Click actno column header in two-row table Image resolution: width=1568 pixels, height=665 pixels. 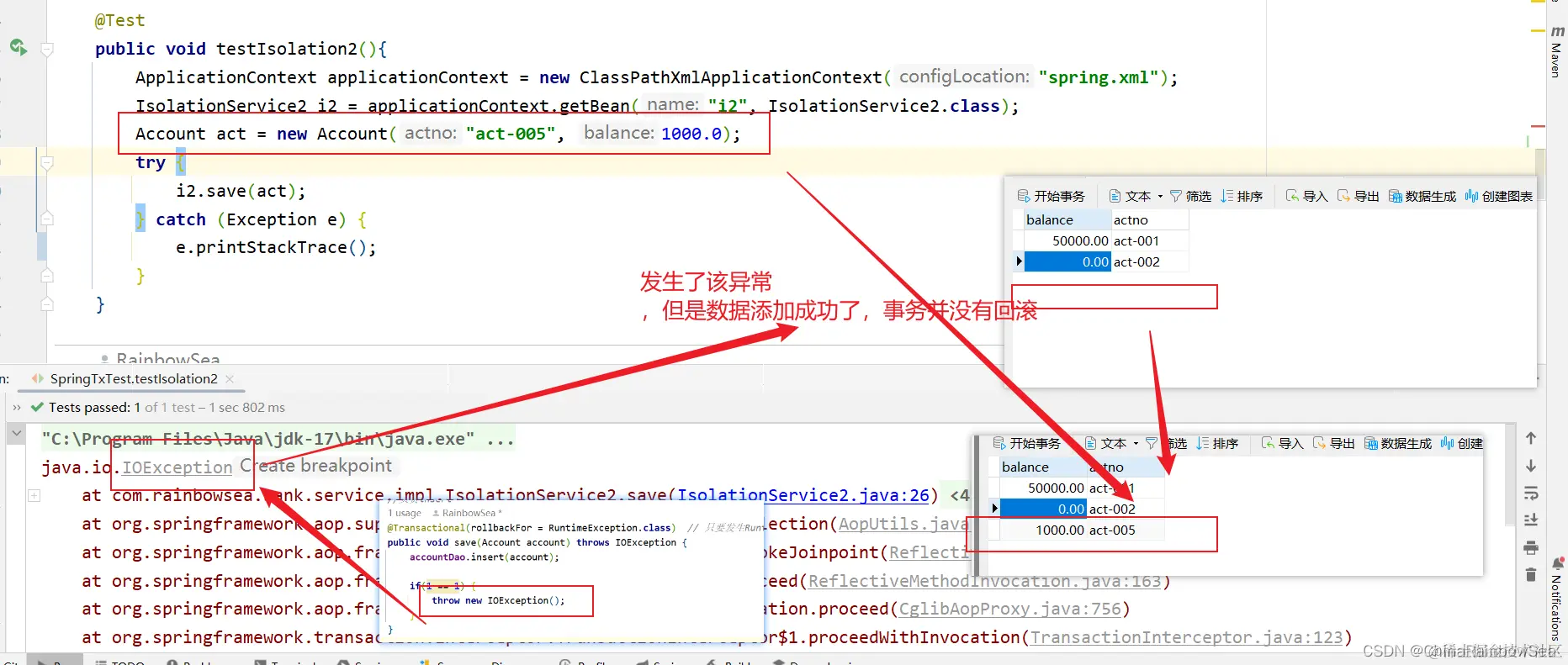(x=1150, y=219)
